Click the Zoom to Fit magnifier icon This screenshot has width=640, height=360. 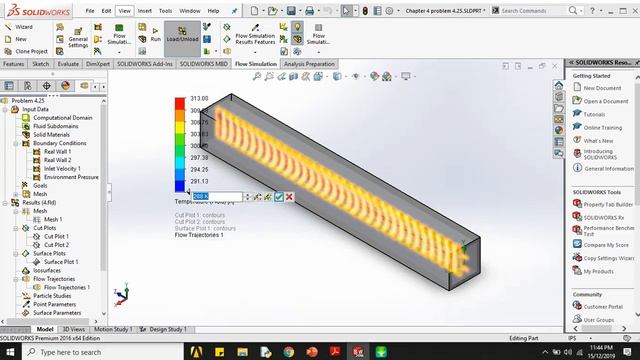point(257,76)
